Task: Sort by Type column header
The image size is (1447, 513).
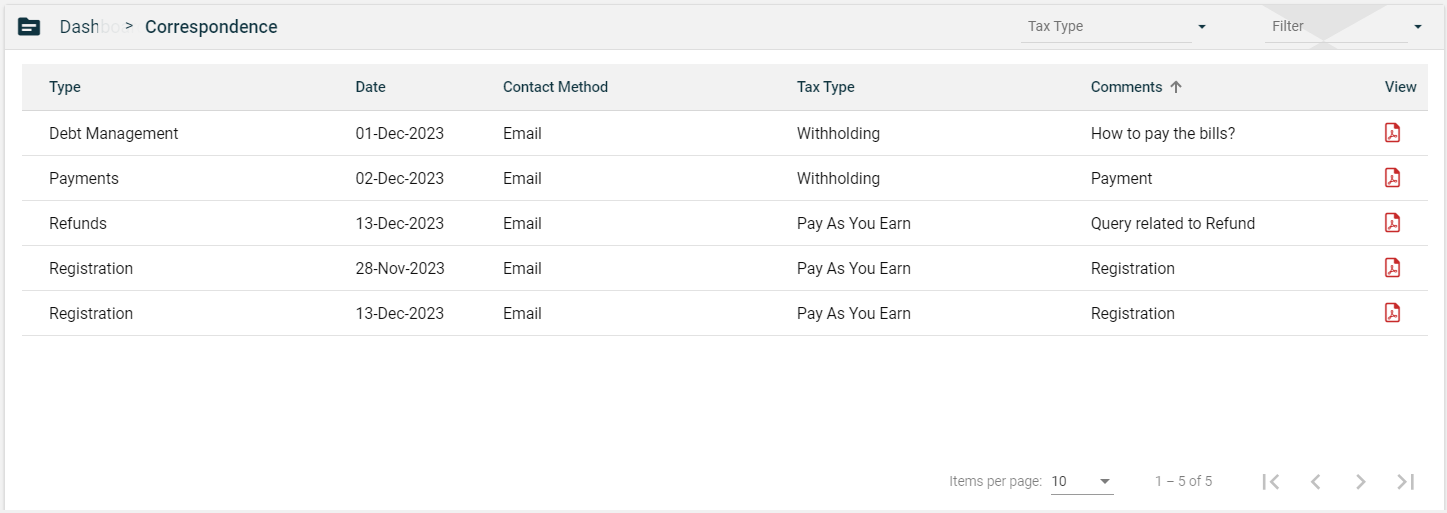Action: tap(65, 87)
